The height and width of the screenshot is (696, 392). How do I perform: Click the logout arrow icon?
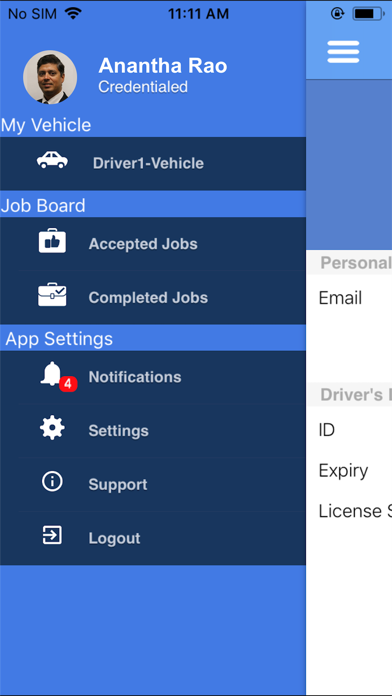click(x=52, y=535)
